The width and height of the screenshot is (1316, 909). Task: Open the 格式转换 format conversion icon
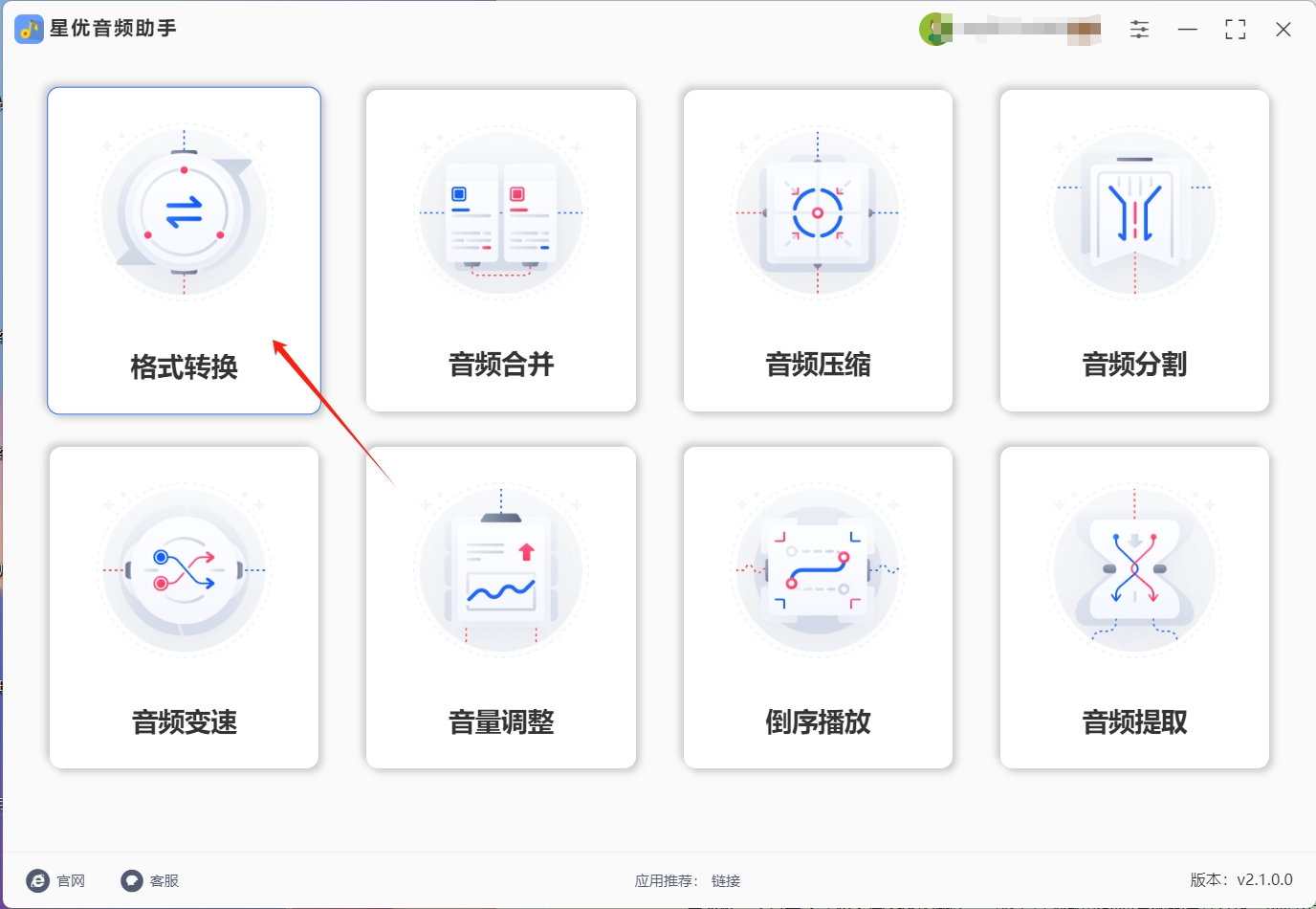(184, 212)
